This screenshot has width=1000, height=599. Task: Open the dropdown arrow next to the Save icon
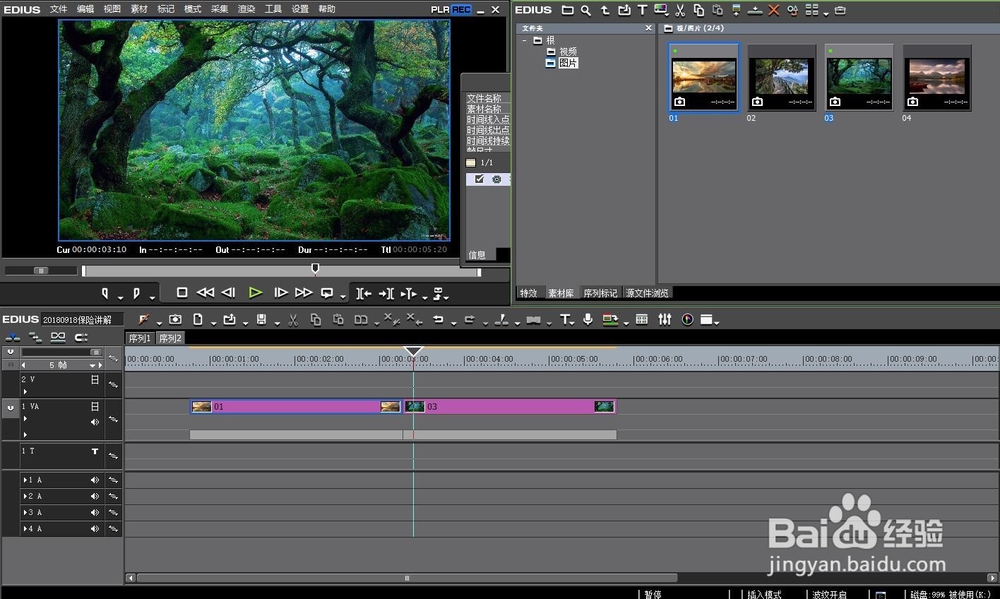point(277,323)
